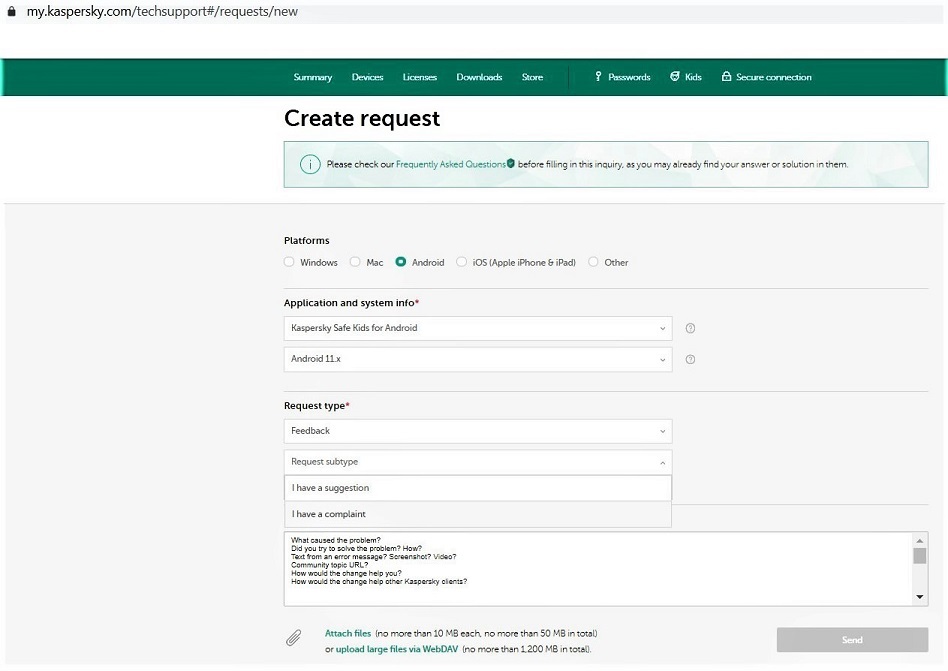
Task: Click the paperclip attach icon
Action: point(294,639)
